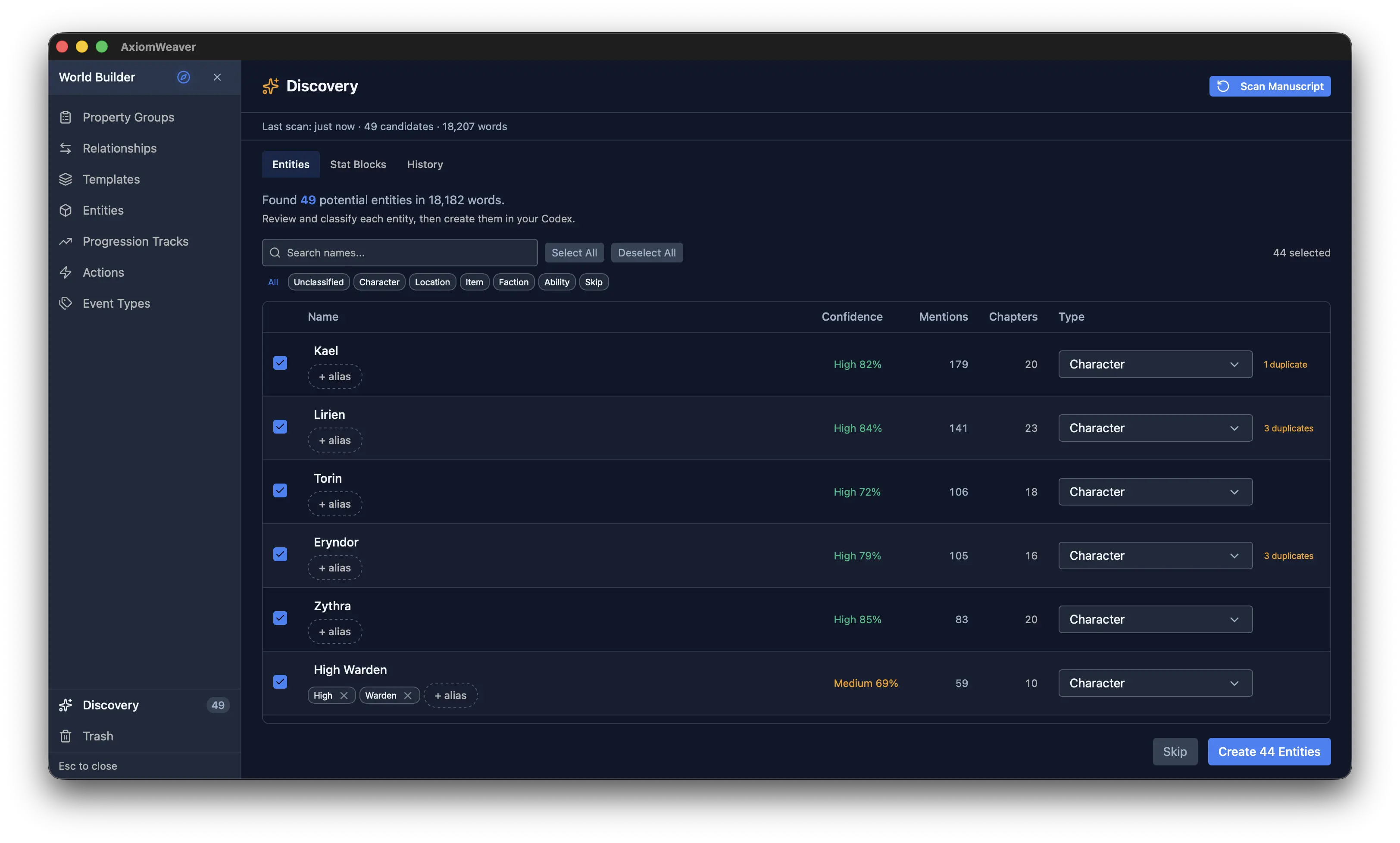Open Event Types via its tag icon
Image resolution: width=1400 pixels, height=843 pixels.
pos(66,303)
